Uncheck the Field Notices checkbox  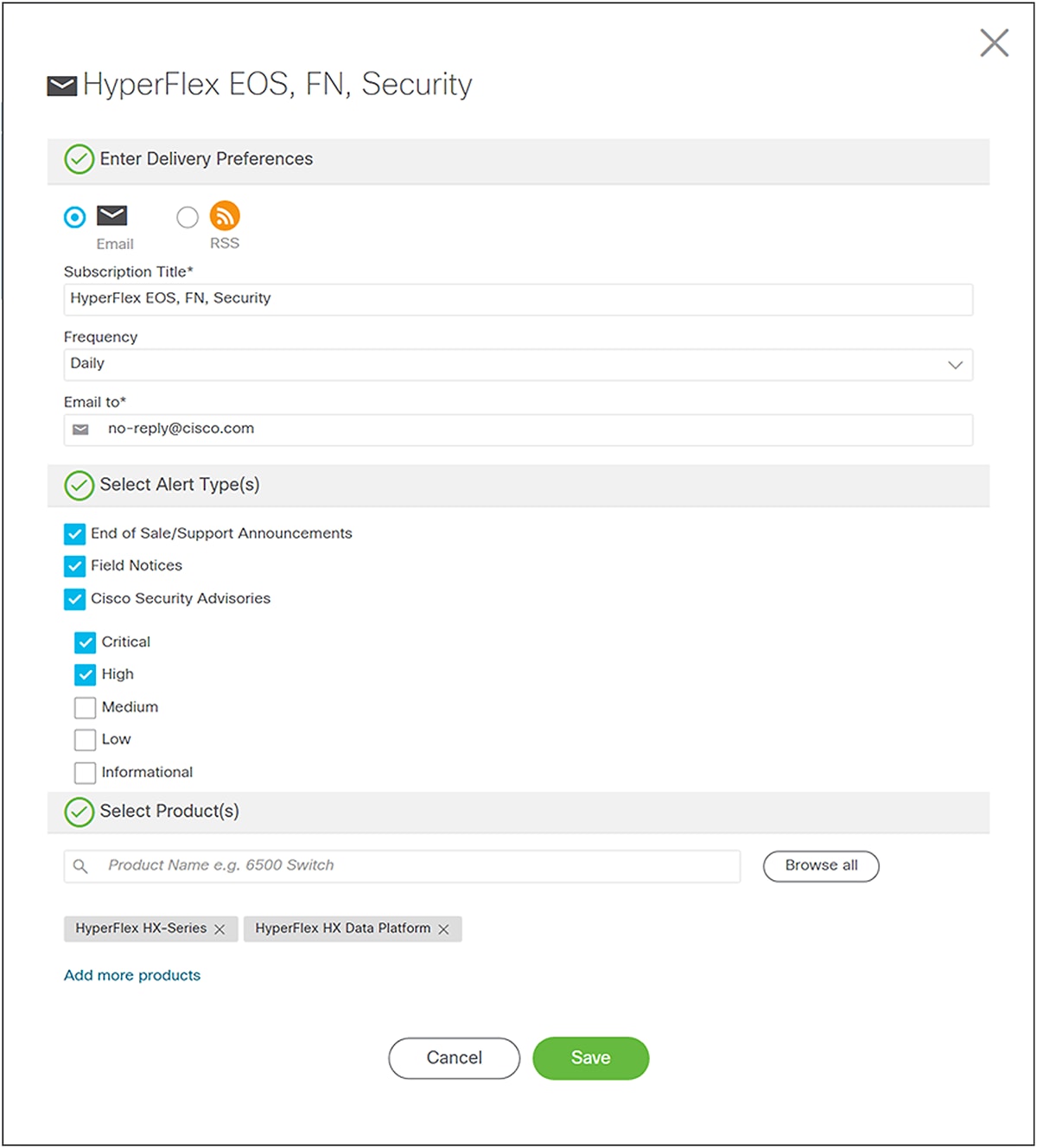[75, 566]
